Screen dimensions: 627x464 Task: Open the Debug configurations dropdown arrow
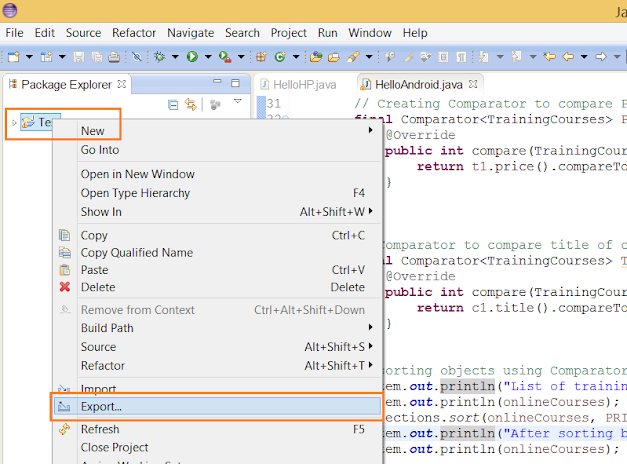[x=175, y=57]
